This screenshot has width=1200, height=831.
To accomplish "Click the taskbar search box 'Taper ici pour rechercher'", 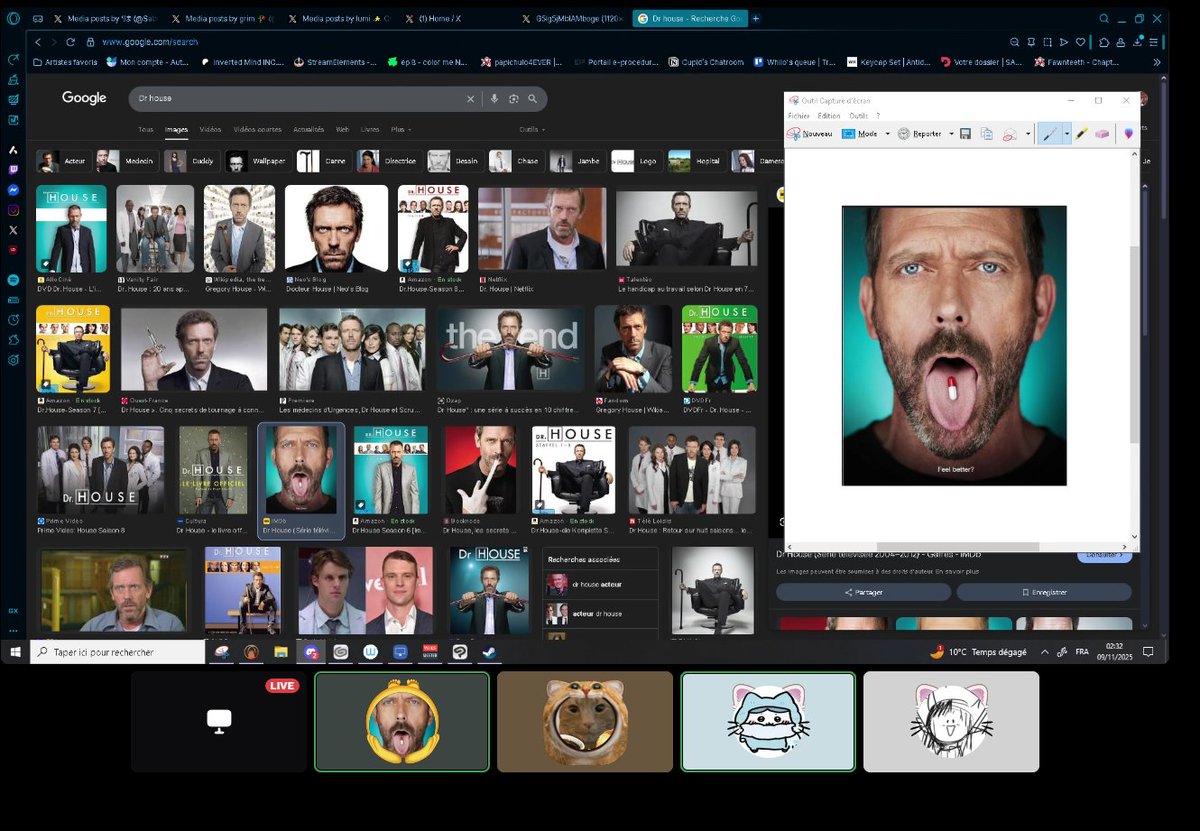I will [x=118, y=652].
